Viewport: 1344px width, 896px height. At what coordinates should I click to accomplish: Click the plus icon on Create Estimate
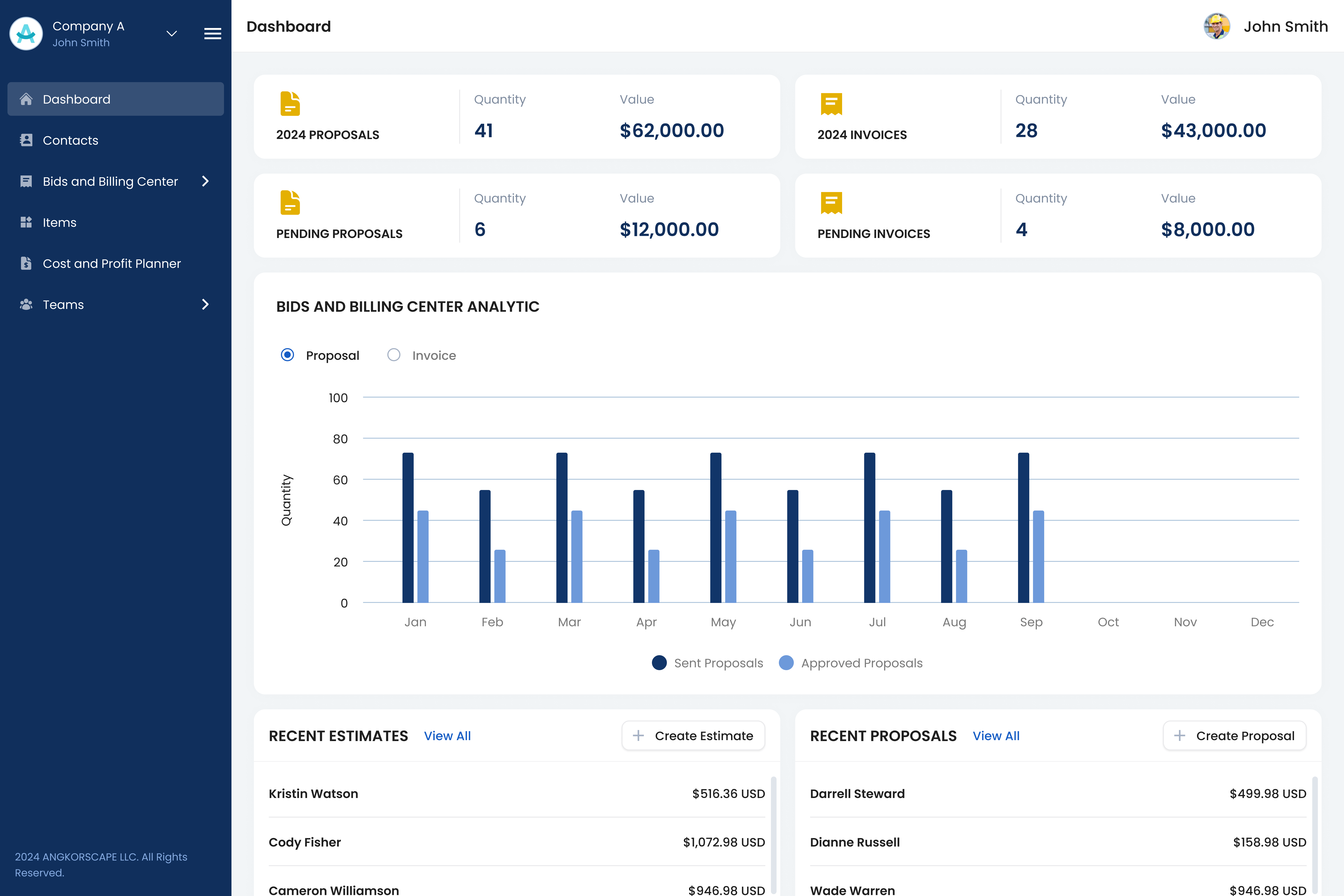pyautogui.click(x=638, y=735)
